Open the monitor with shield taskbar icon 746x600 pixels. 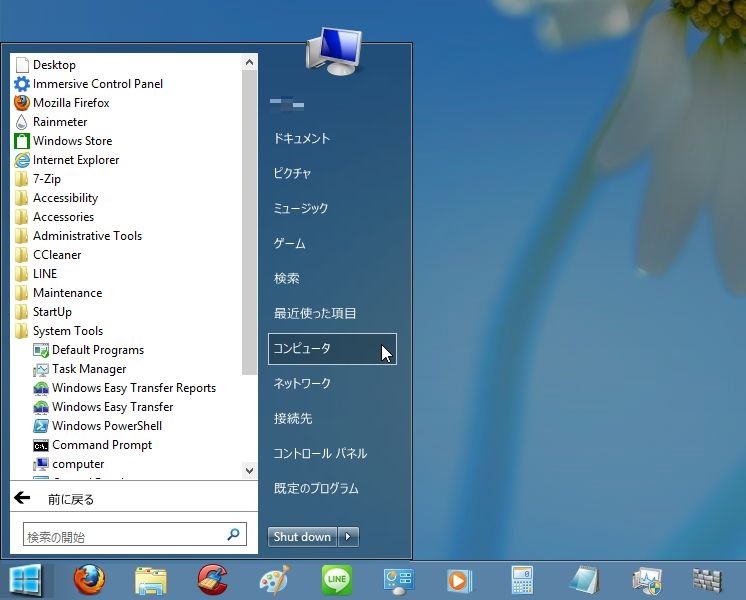647,581
